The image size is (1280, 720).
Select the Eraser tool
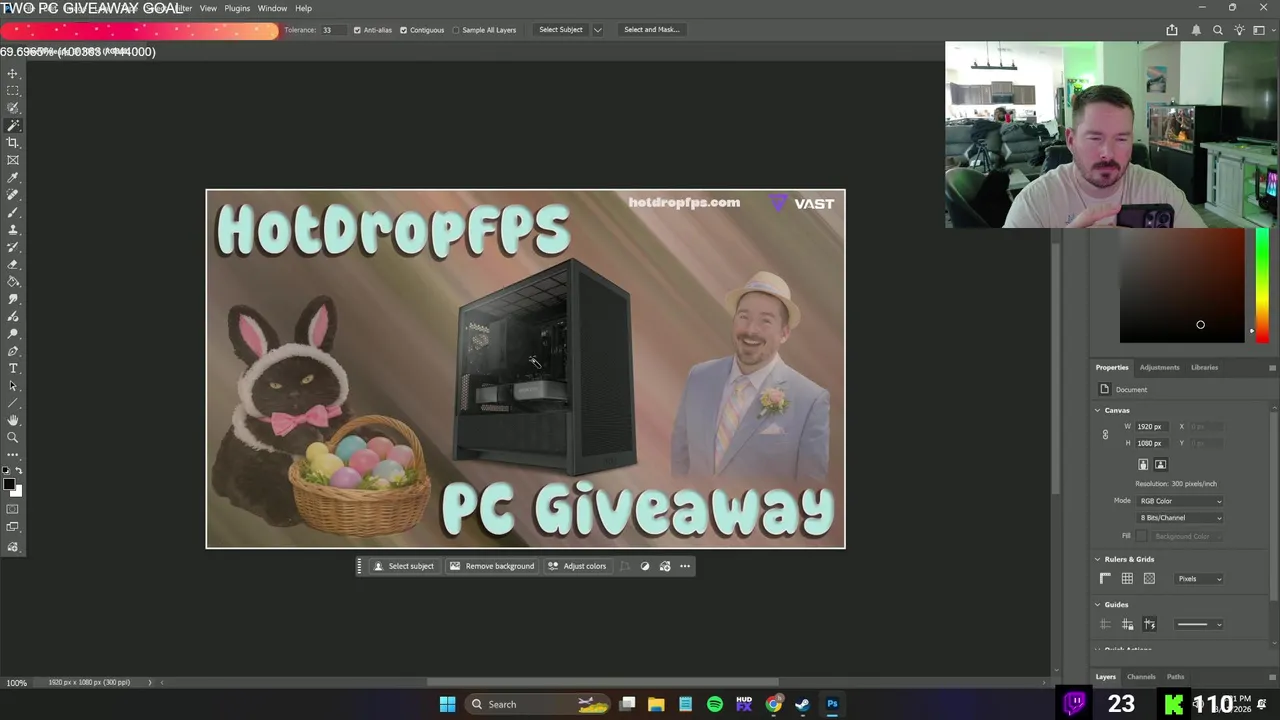pyautogui.click(x=13, y=265)
